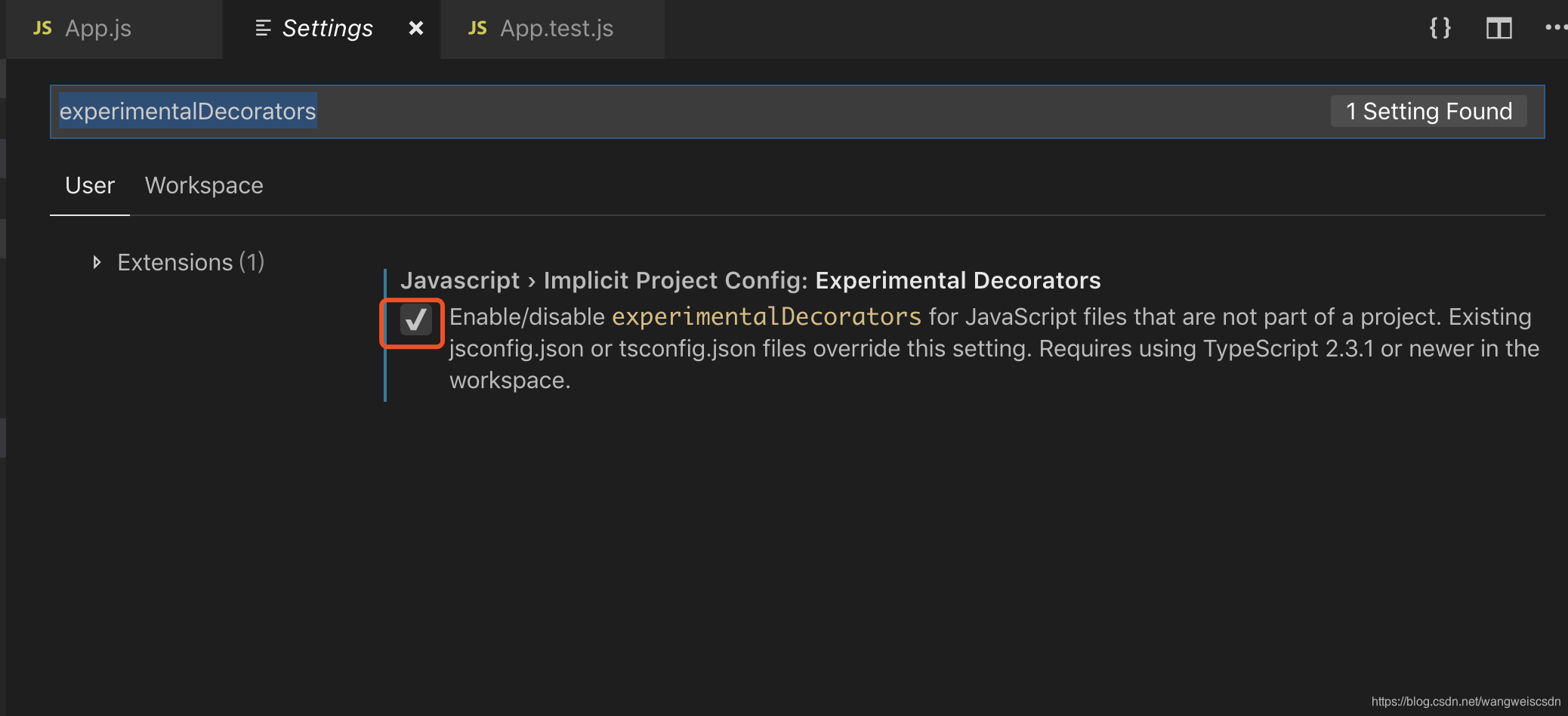
Task: Open More Actions via the ellipsis icon
Action: click(1555, 28)
